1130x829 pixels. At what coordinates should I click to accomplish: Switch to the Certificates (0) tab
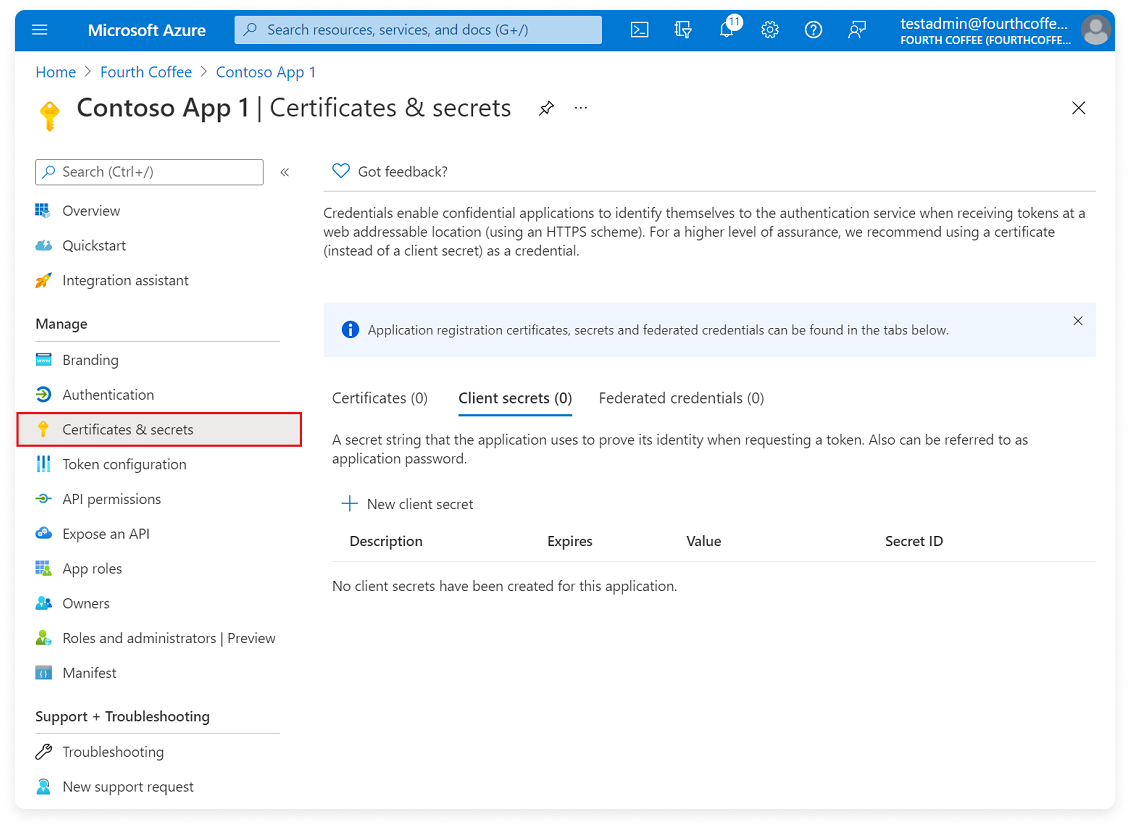[380, 398]
